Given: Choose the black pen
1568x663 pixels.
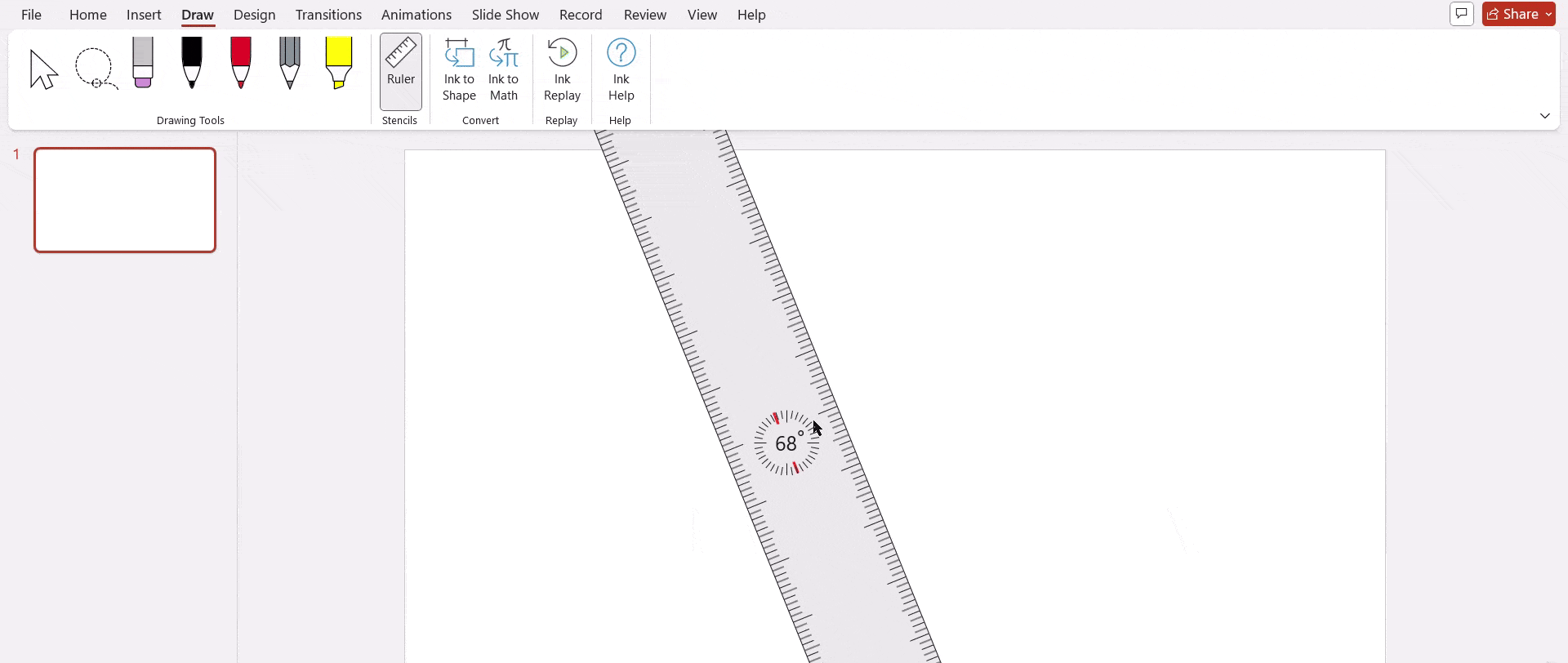Looking at the screenshot, I should [x=192, y=63].
